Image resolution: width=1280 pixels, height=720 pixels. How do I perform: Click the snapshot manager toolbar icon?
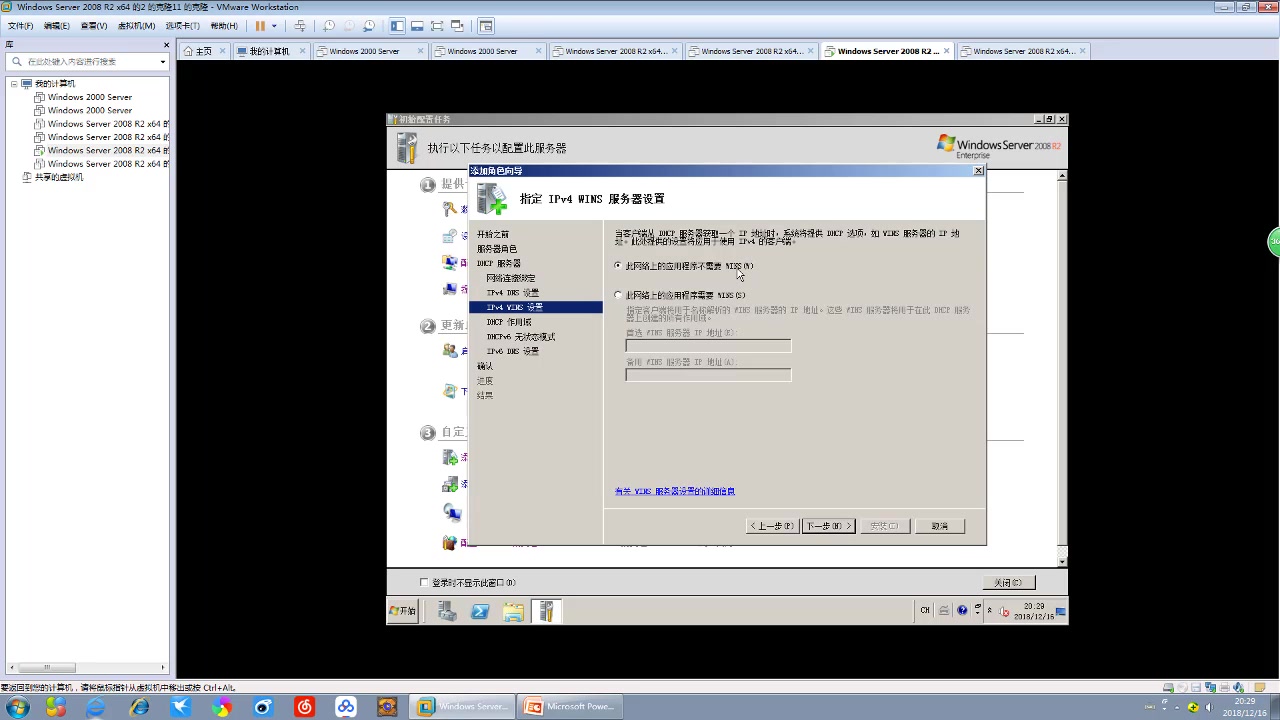click(369, 25)
